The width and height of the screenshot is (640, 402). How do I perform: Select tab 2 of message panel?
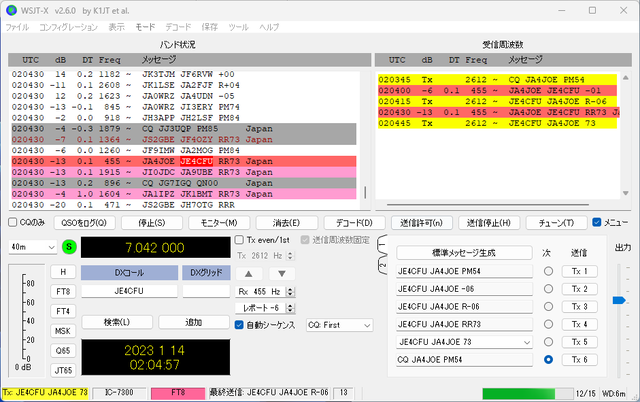382,265
